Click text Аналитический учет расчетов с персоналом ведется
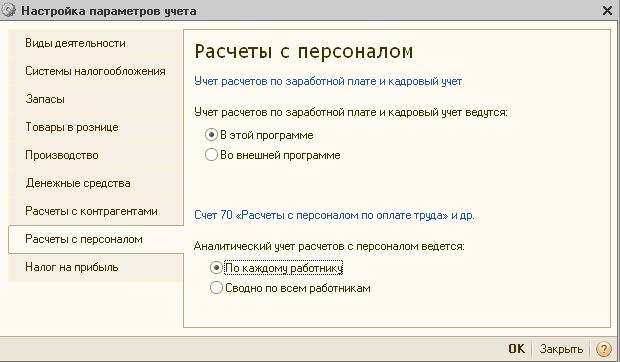This screenshot has height=362, width=620. click(x=329, y=247)
